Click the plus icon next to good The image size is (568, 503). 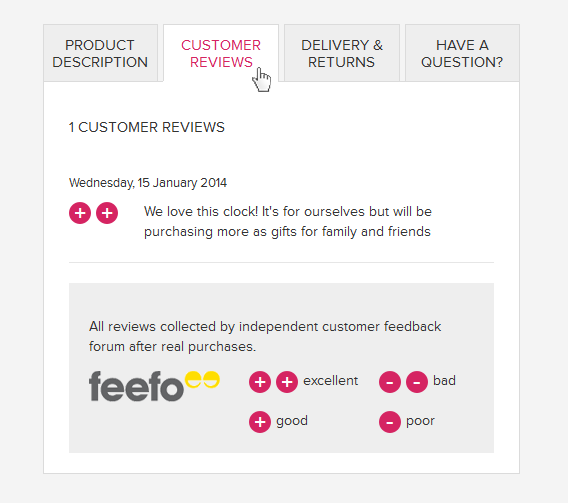(x=260, y=422)
